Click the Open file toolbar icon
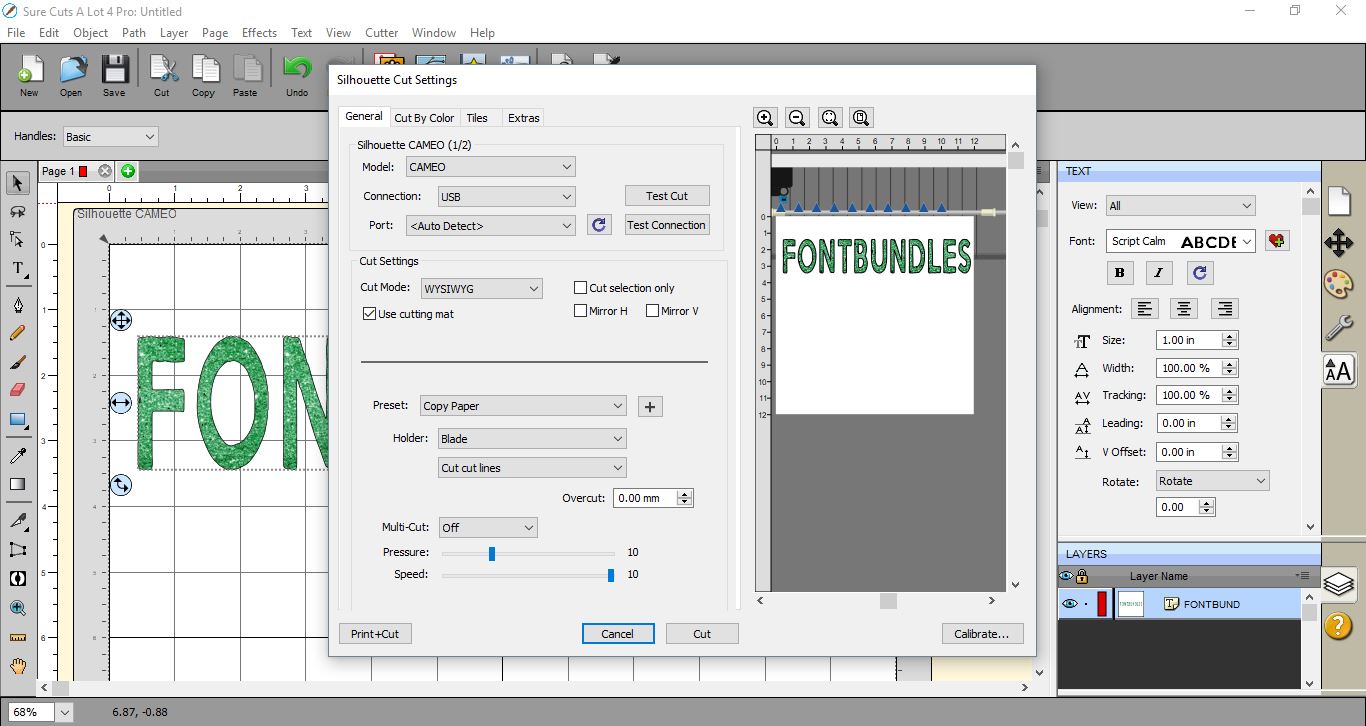This screenshot has height=726, width=1366. click(71, 75)
